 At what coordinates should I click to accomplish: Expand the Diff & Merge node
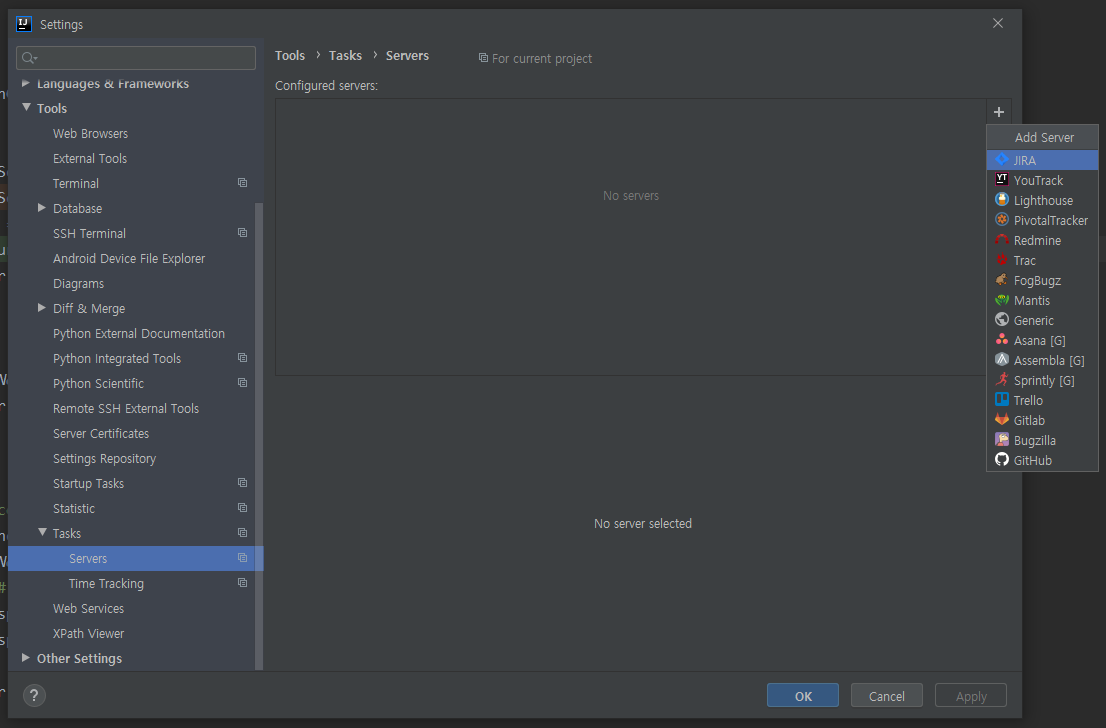coord(42,308)
